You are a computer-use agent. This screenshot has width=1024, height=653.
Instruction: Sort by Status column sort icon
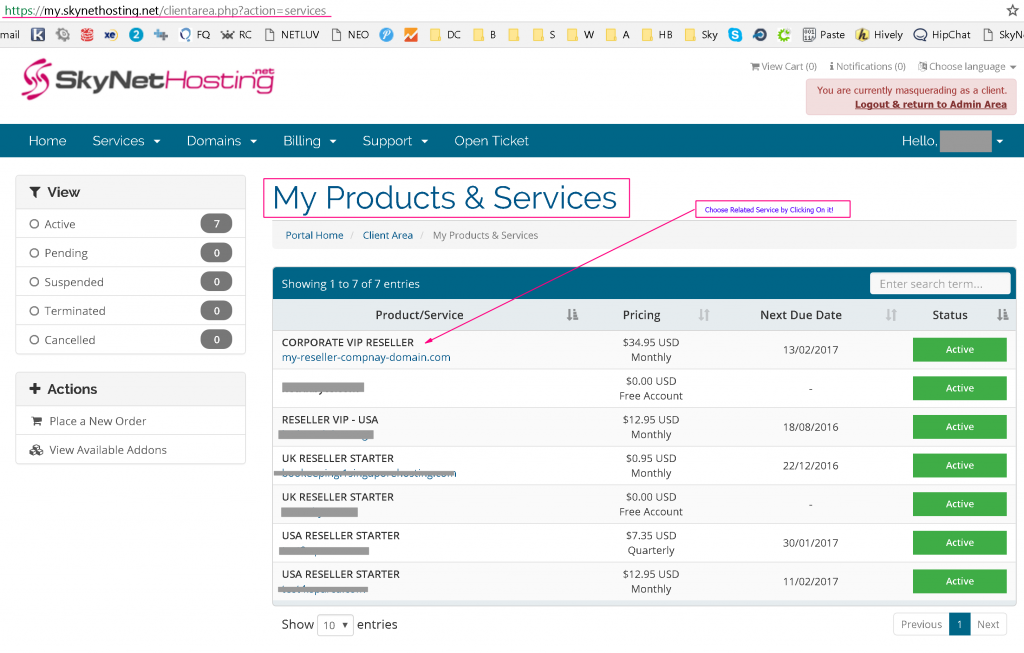point(1002,315)
